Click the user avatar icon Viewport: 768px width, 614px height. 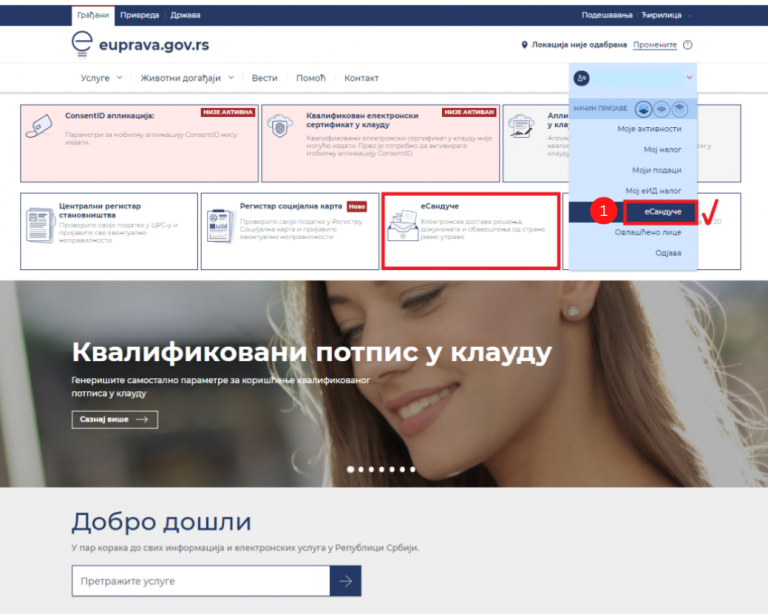coord(582,78)
